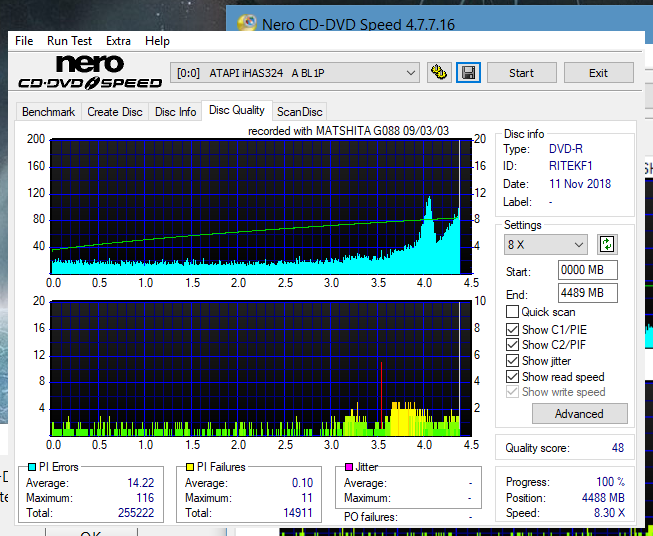Open the drive selection dropdown

point(294,73)
